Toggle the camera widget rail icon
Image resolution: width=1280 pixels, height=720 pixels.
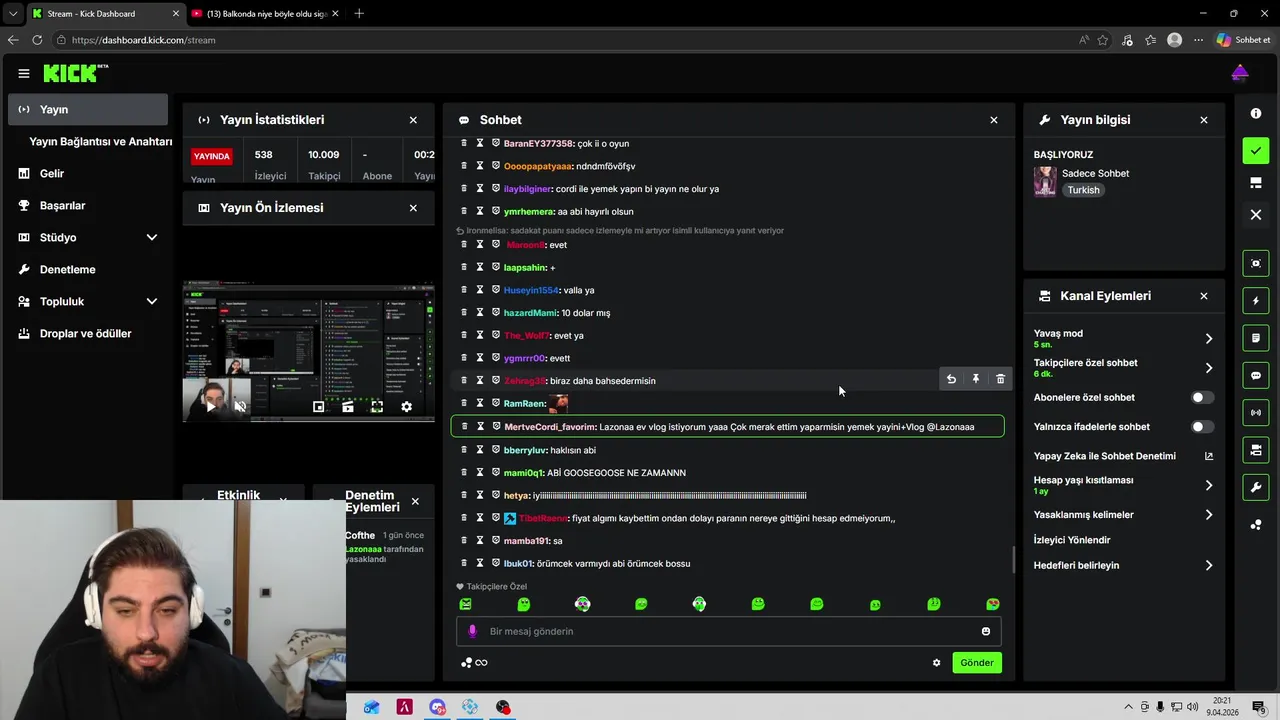[1256, 450]
